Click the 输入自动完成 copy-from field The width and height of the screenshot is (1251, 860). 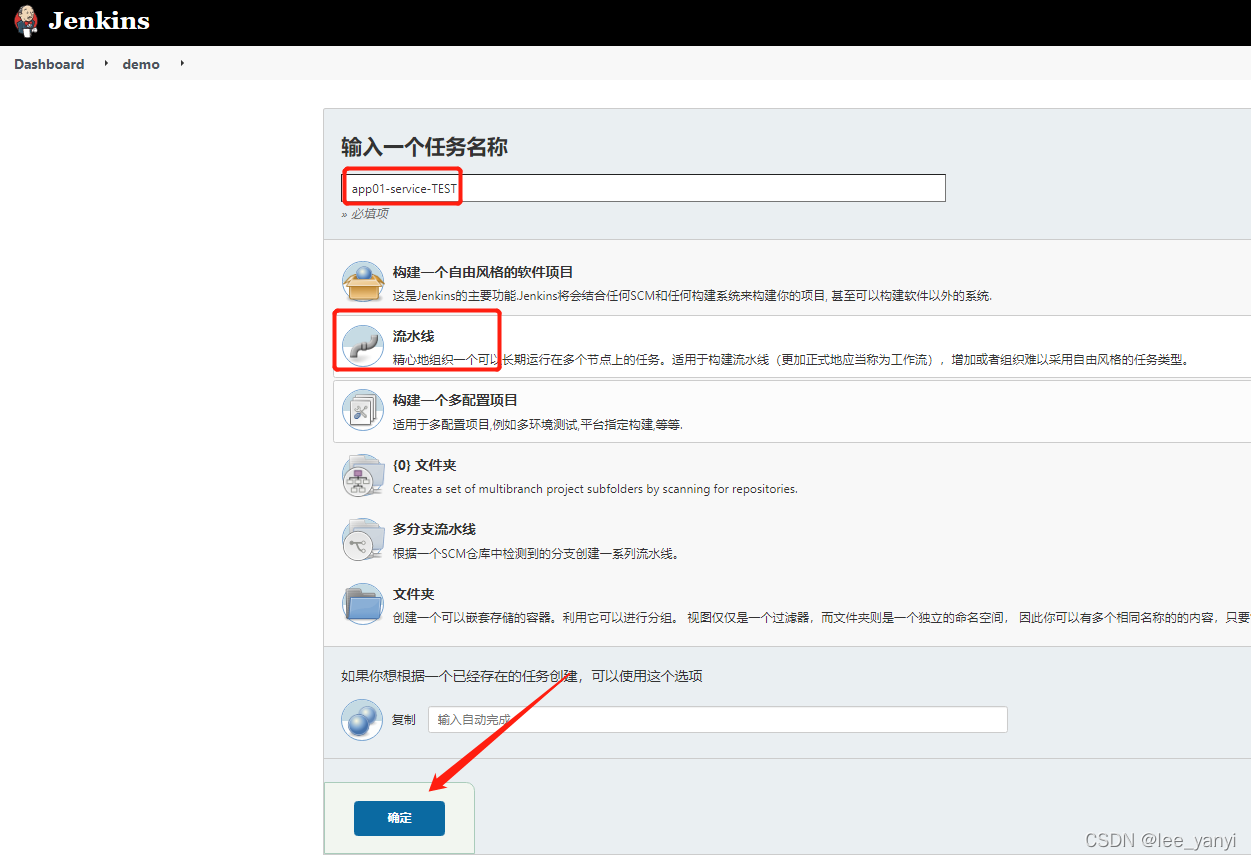coord(717,720)
